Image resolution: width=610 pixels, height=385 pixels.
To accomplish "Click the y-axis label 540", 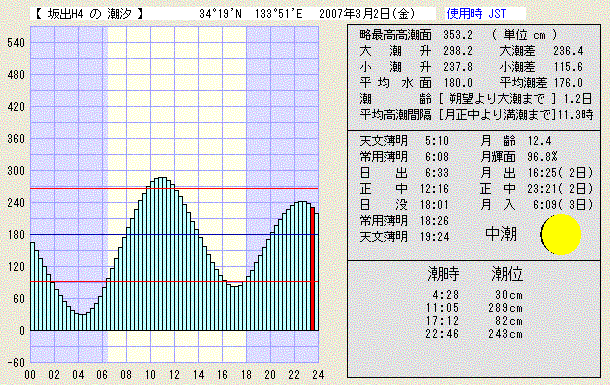I will pos(16,42).
